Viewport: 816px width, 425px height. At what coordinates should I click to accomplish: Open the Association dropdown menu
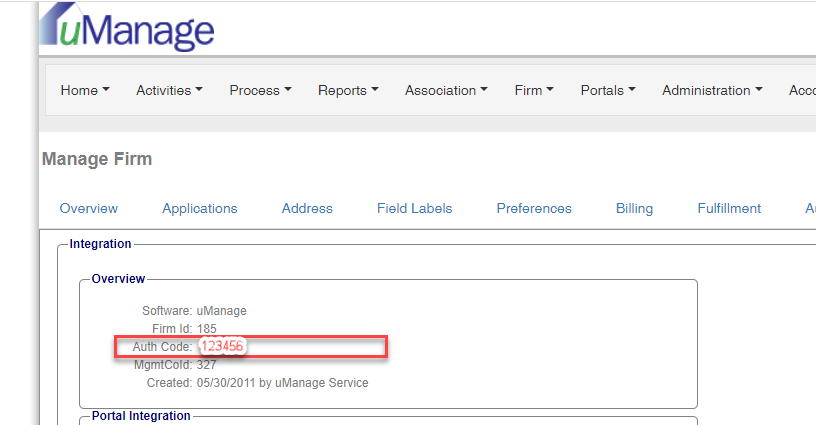[446, 91]
